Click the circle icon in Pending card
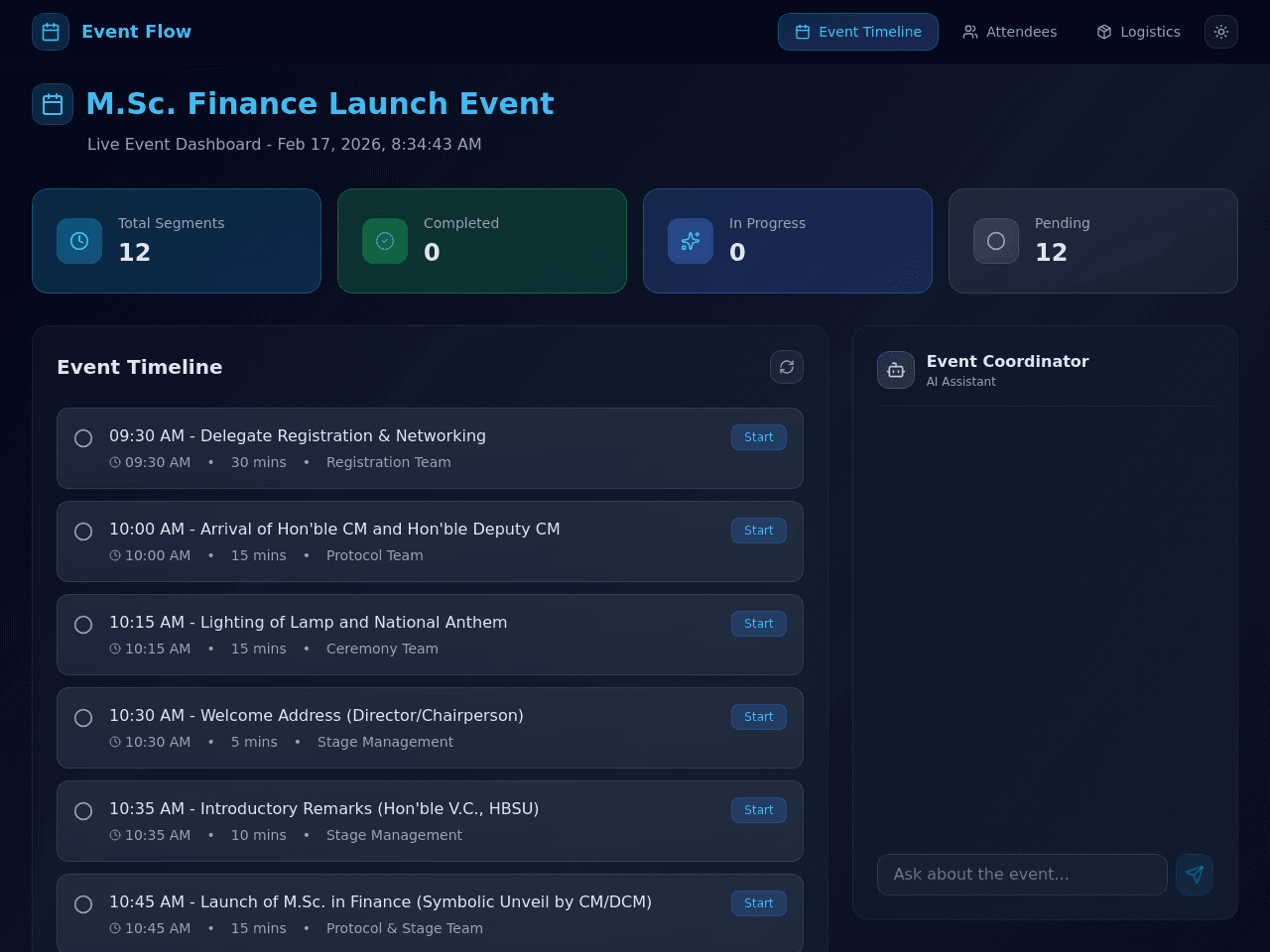 [x=996, y=241]
